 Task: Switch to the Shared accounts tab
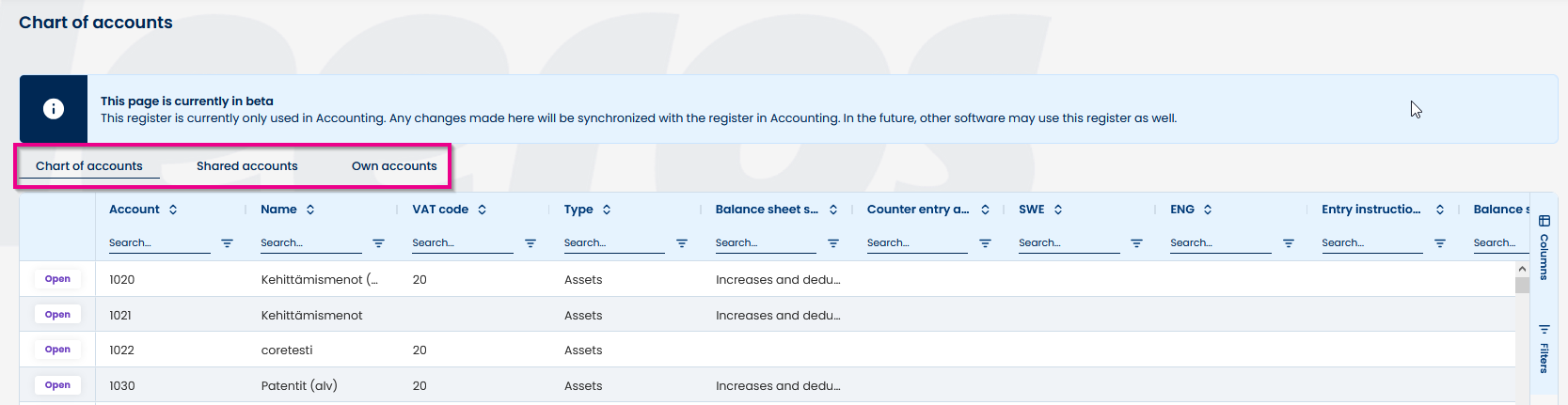(246, 166)
